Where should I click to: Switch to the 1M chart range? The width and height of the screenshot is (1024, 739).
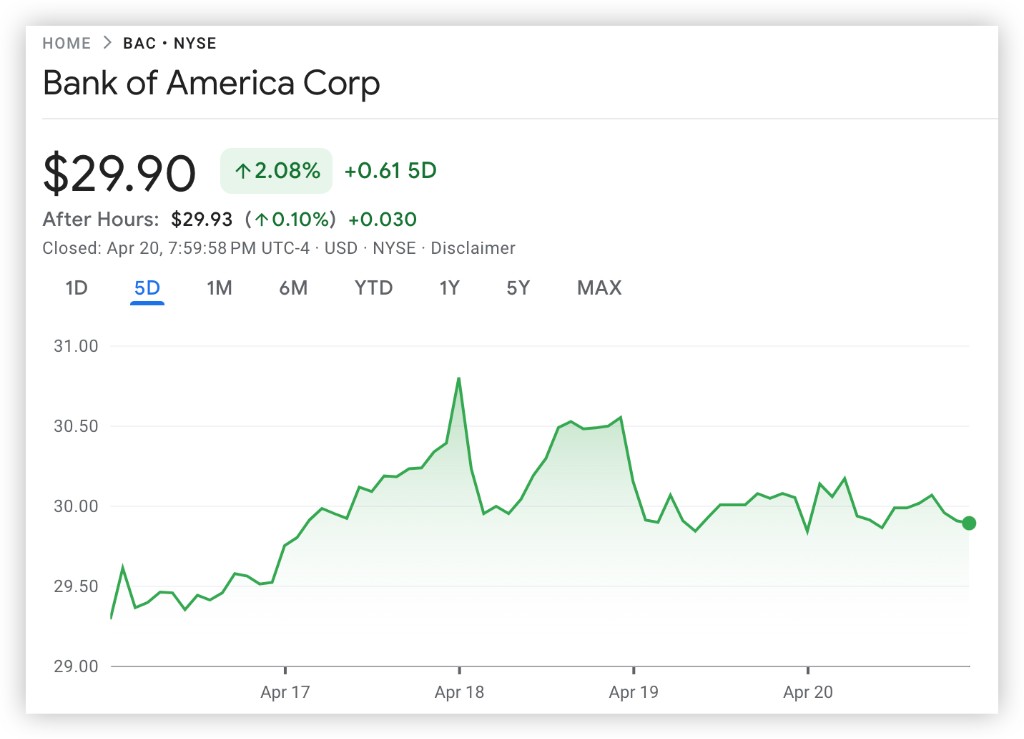tap(219, 288)
